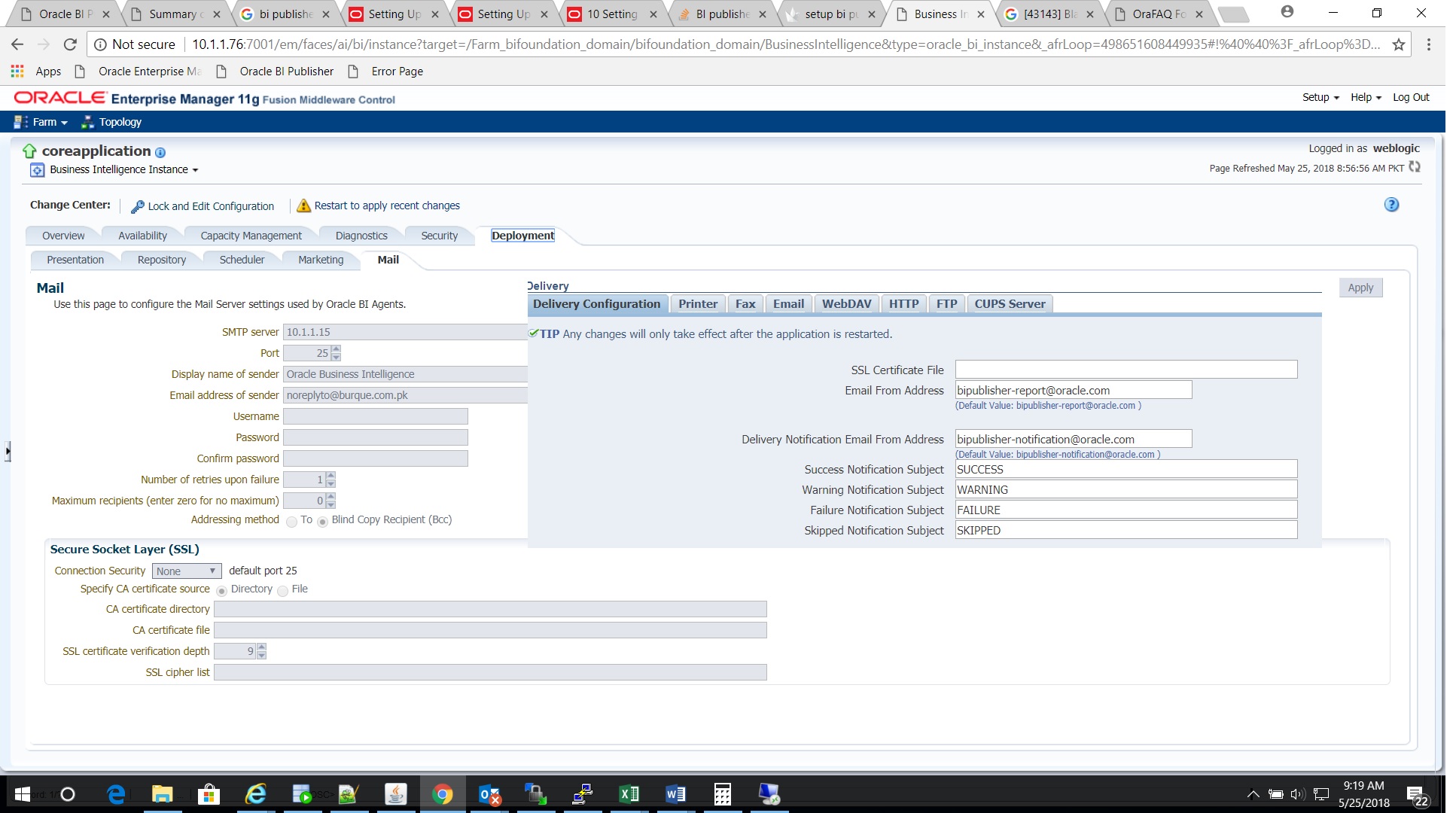Click the SSL Certificate File field

[1126, 370]
